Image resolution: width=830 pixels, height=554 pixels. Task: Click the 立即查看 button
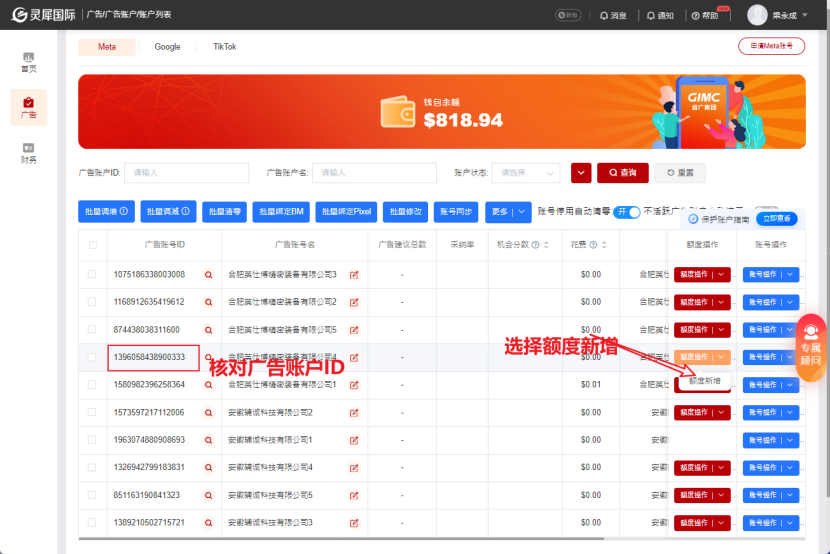tap(777, 219)
